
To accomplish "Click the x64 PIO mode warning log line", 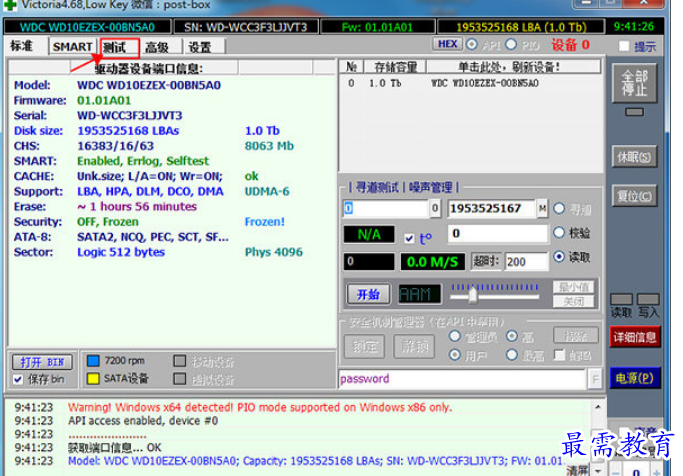I will click(260, 408).
